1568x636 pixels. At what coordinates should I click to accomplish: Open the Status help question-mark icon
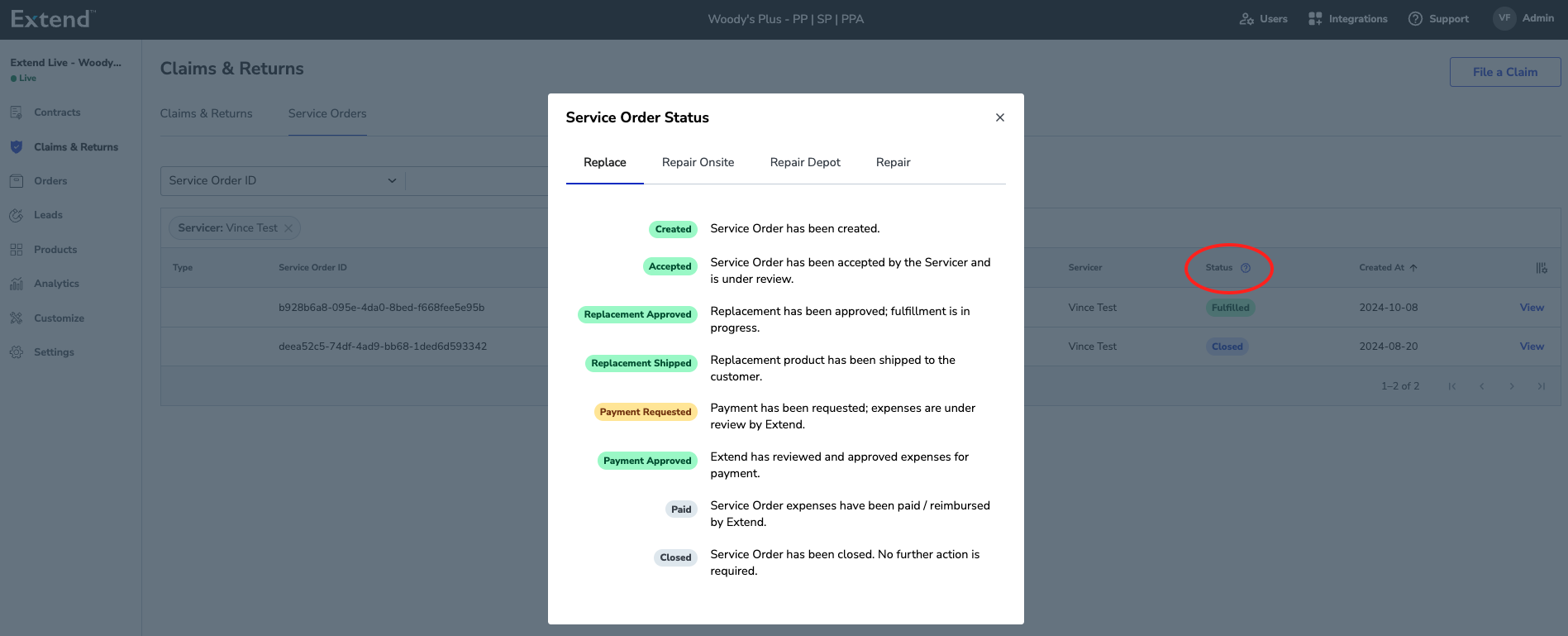tap(1246, 268)
